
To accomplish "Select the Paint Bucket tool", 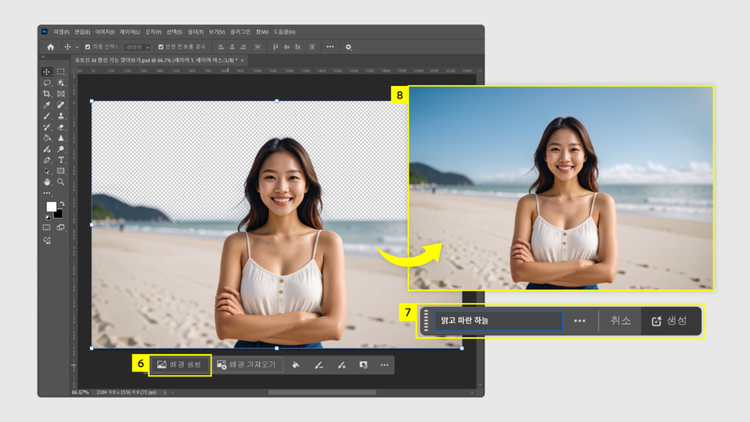I will [x=47, y=138].
